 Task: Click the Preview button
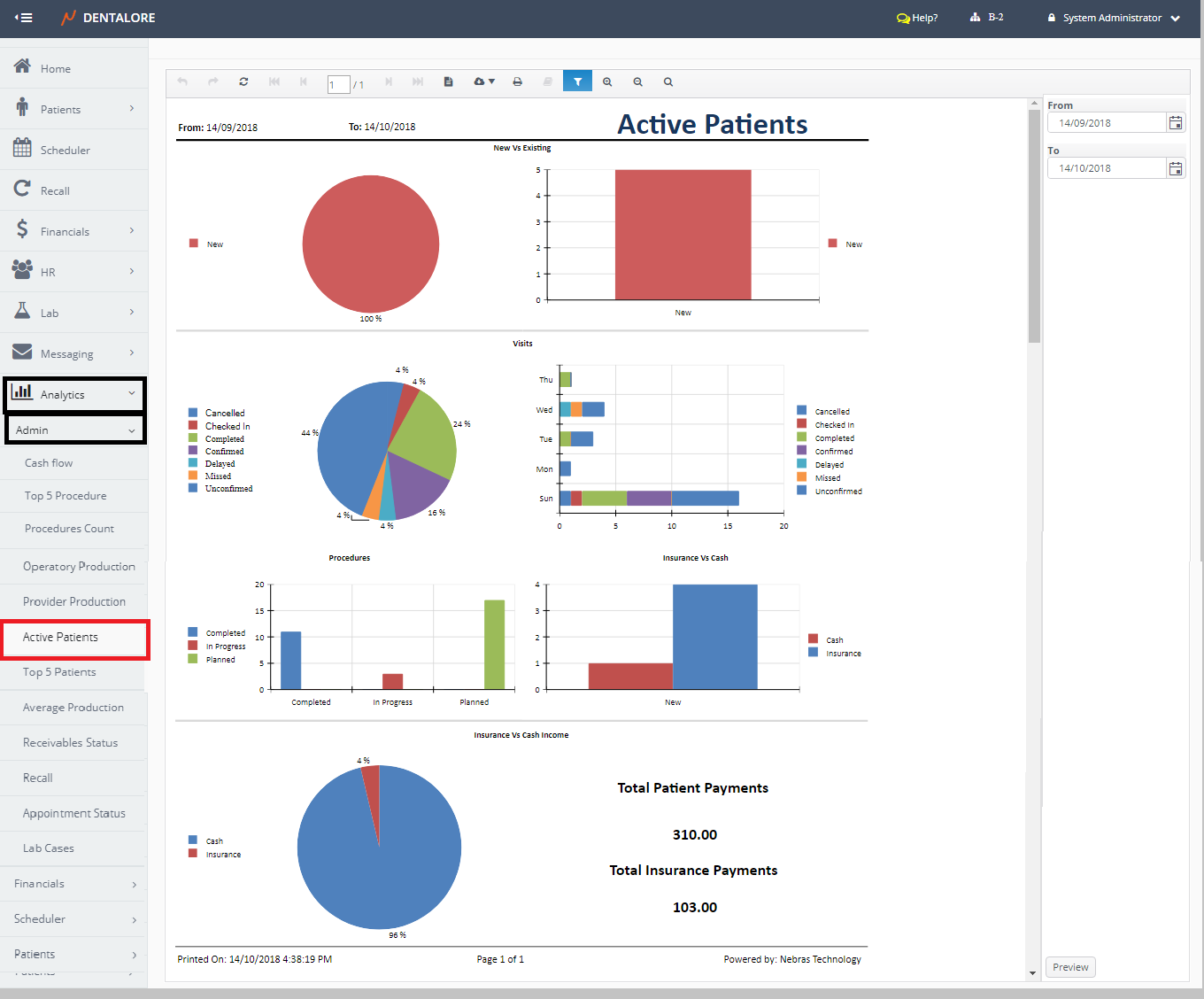[1070, 967]
